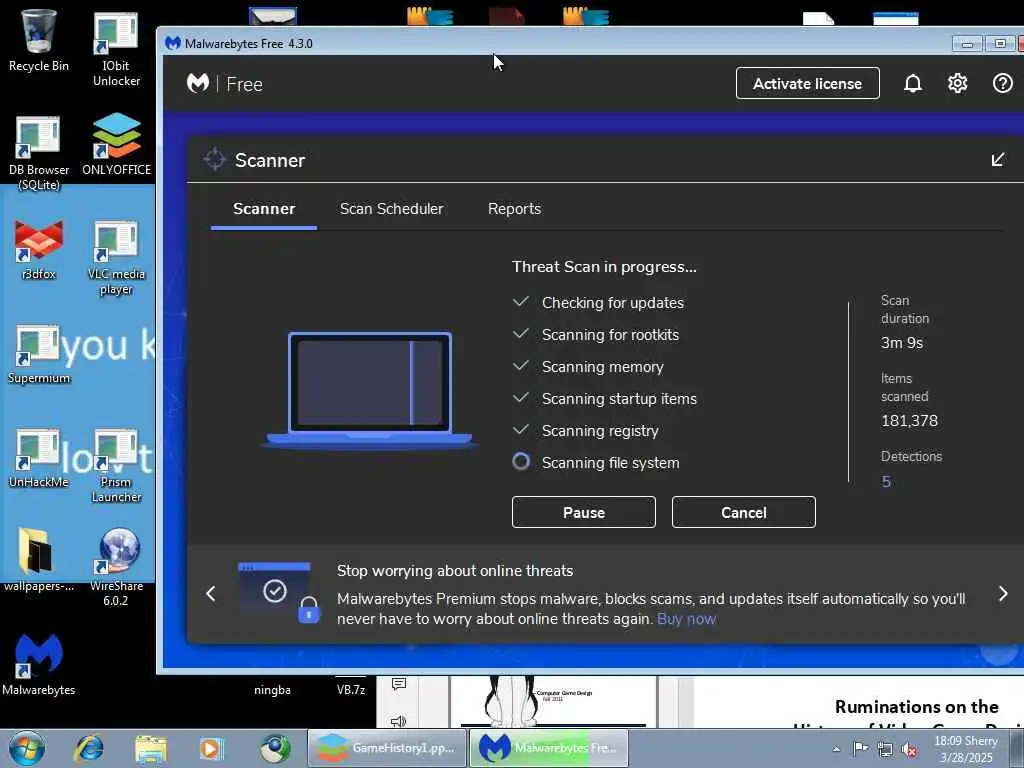The image size is (1024, 768).
Task: Click the fifth pinned taskbar globe icon
Action: (x=274, y=748)
